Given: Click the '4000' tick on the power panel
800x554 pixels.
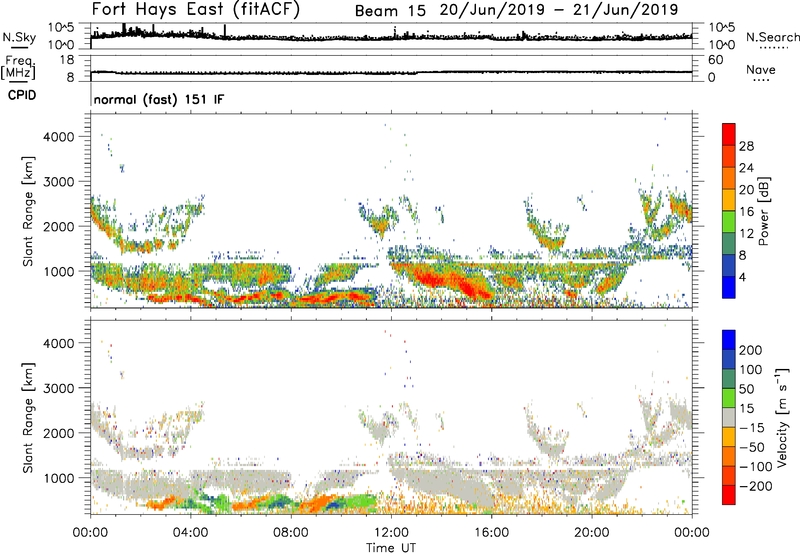Looking at the screenshot, I should click(58, 137).
